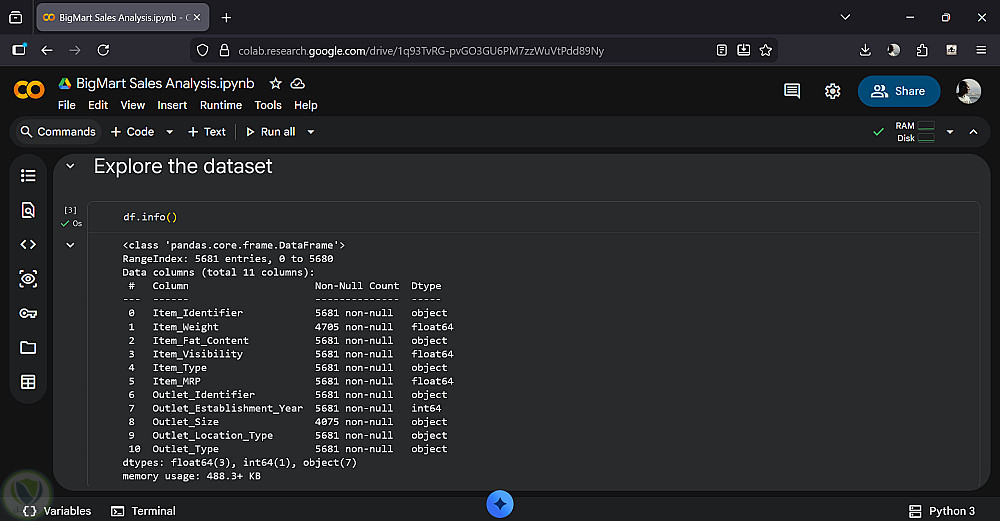Open Colab settings gear
This screenshot has width=1000, height=521.
point(832,91)
